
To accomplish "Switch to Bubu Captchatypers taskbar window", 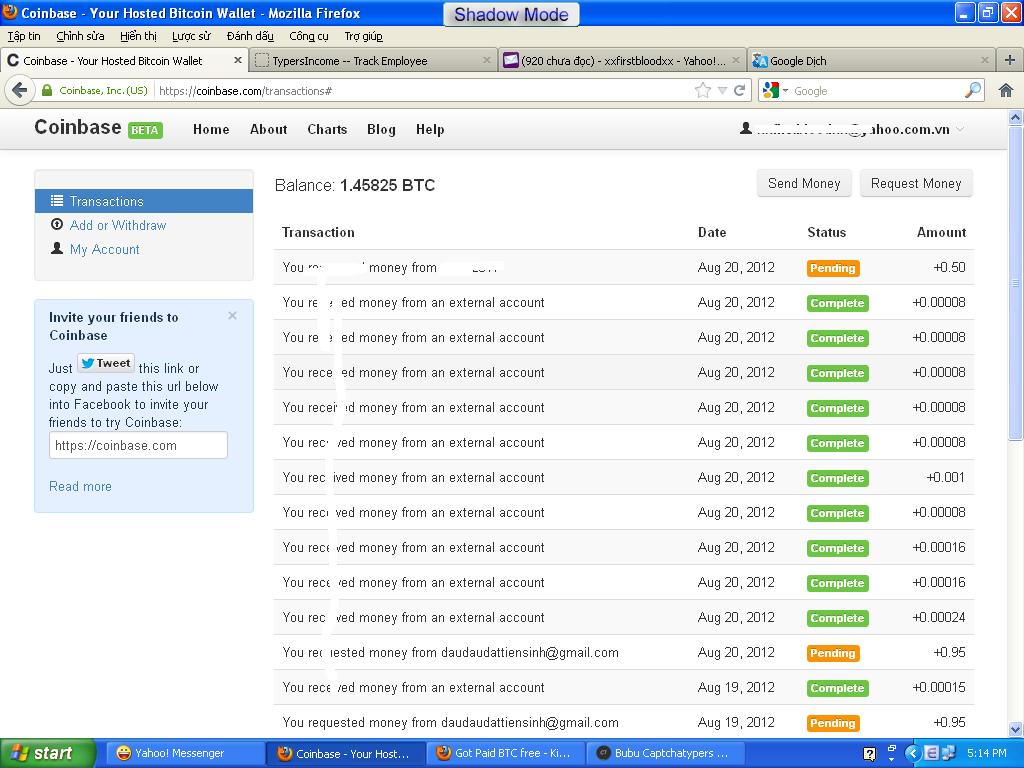I will (667, 754).
